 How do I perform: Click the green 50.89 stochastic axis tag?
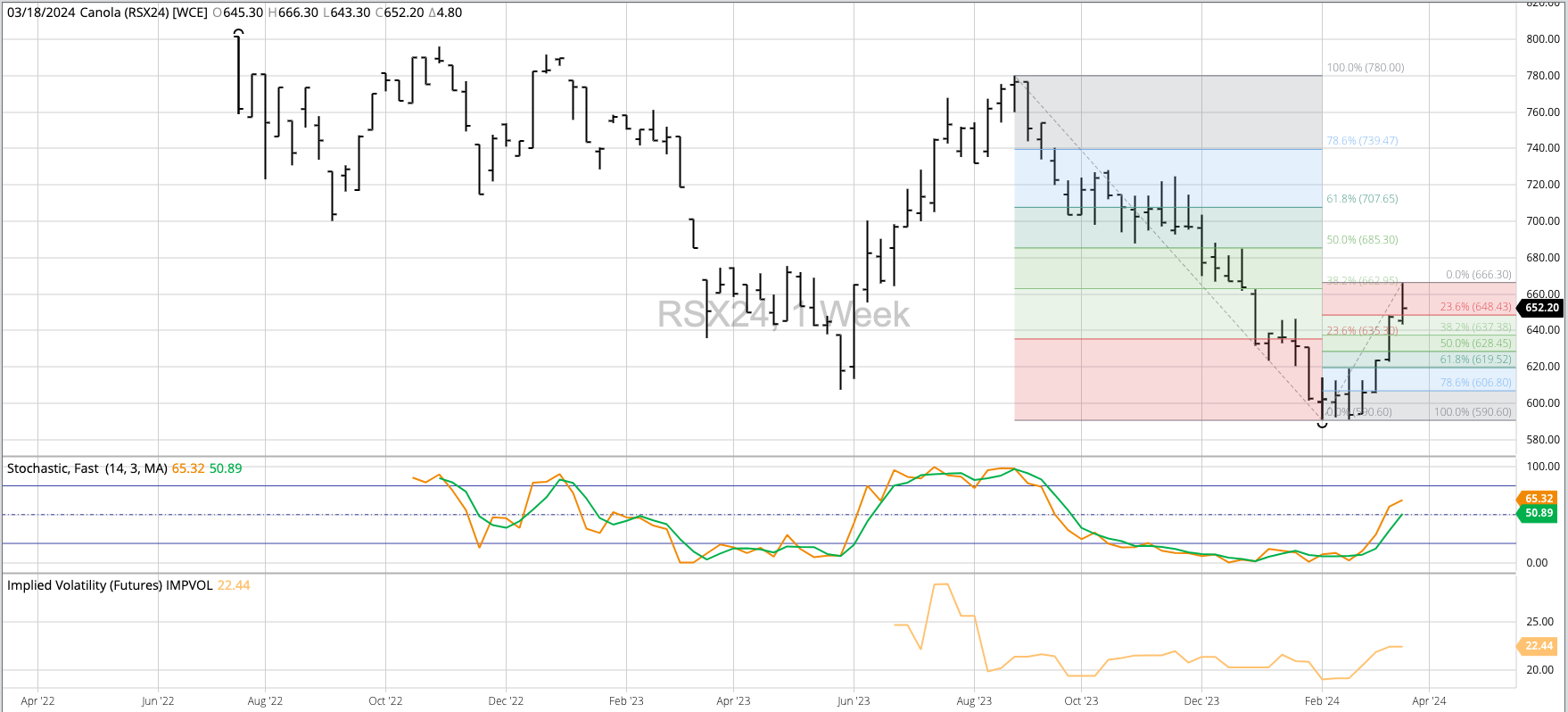(x=1539, y=513)
